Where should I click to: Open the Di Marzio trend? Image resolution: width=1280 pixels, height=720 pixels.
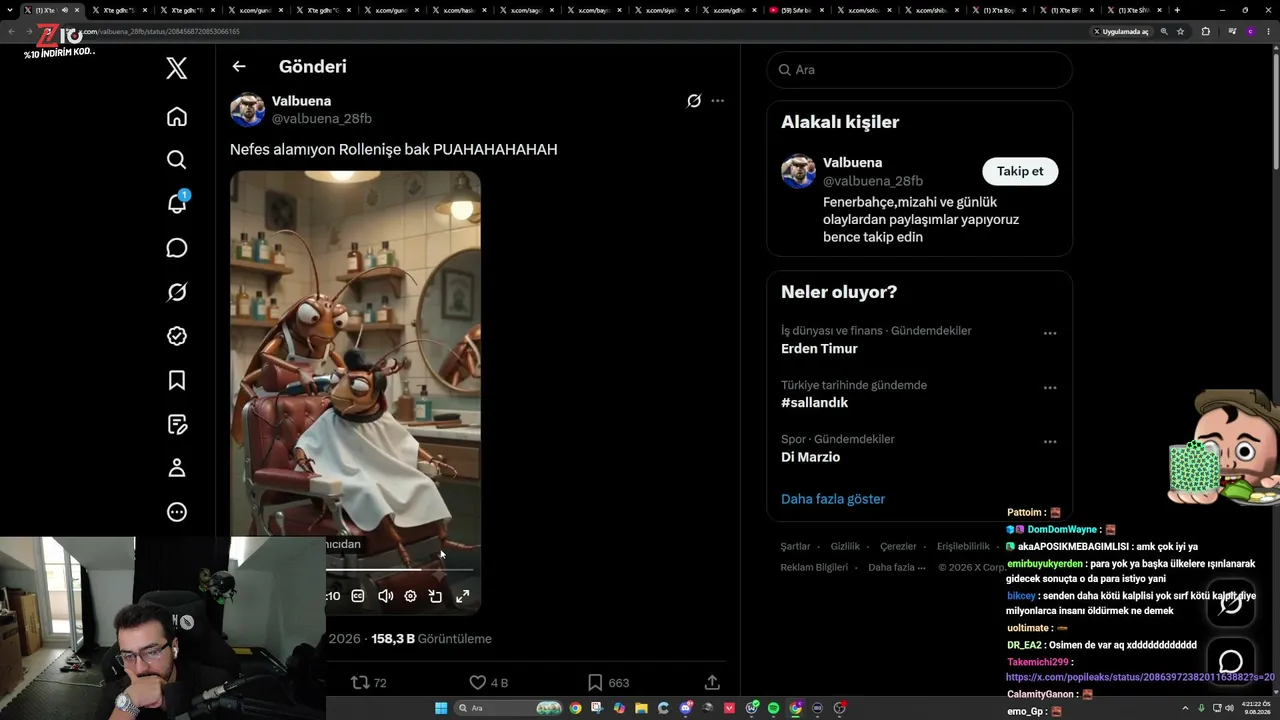(810, 457)
